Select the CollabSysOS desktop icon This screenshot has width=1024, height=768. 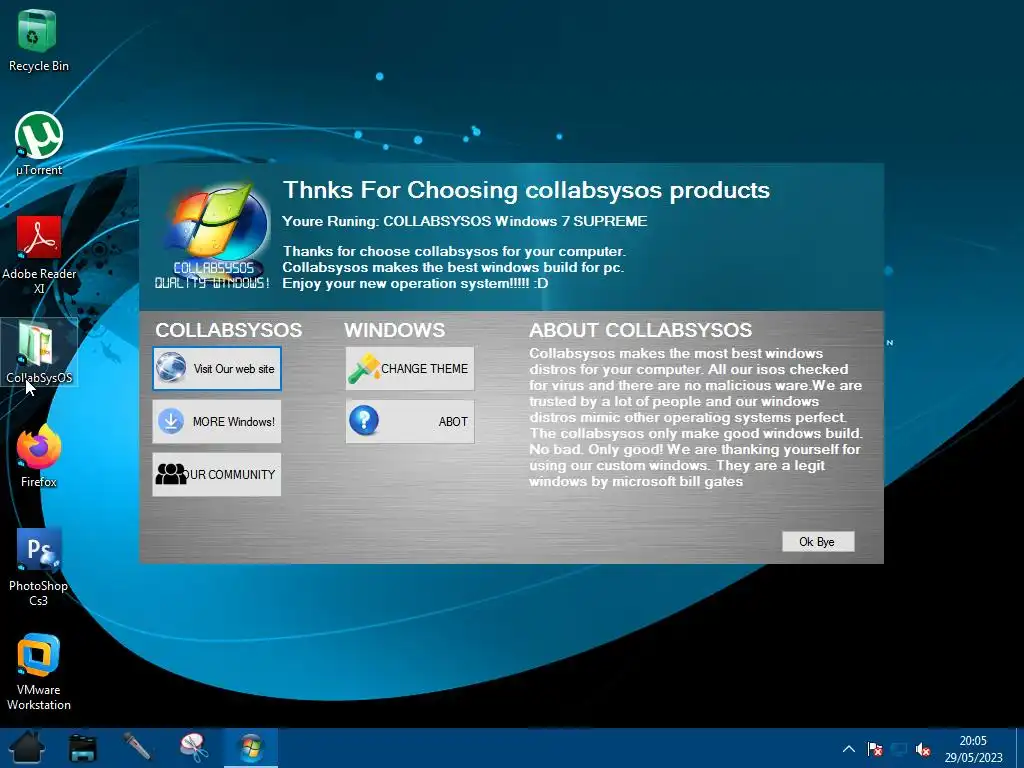click(39, 353)
